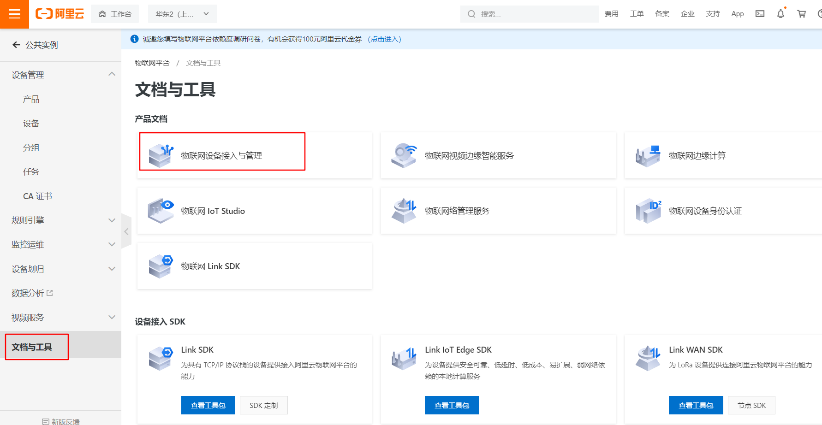Open the 工单 menu in header
The width and height of the screenshot is (822, 425).
[636, 14]
